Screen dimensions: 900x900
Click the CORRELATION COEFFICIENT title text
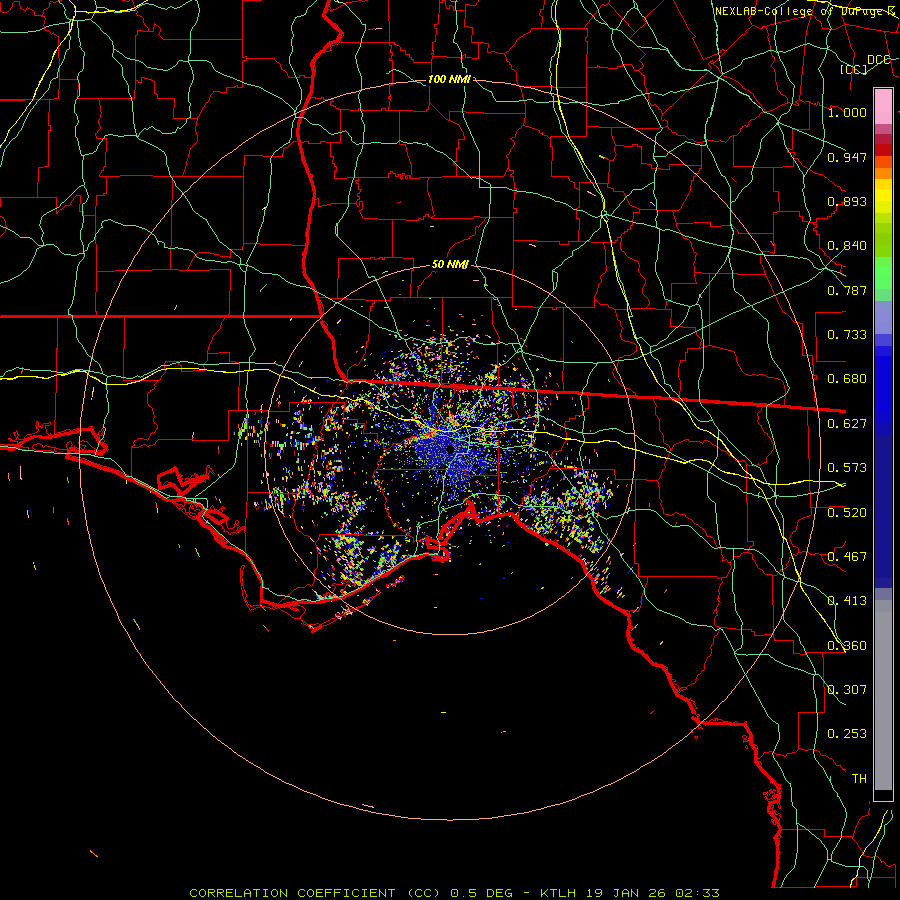[292, 893]
